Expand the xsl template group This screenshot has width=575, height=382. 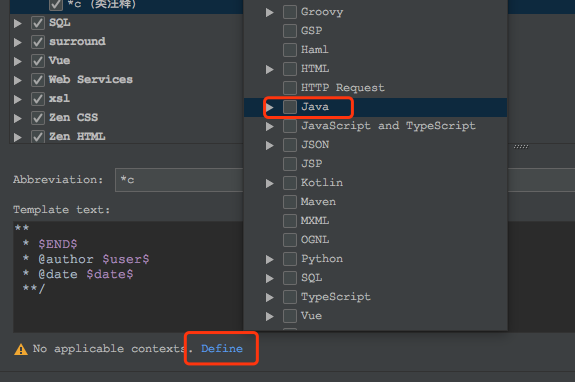click(x=18, y=99)
